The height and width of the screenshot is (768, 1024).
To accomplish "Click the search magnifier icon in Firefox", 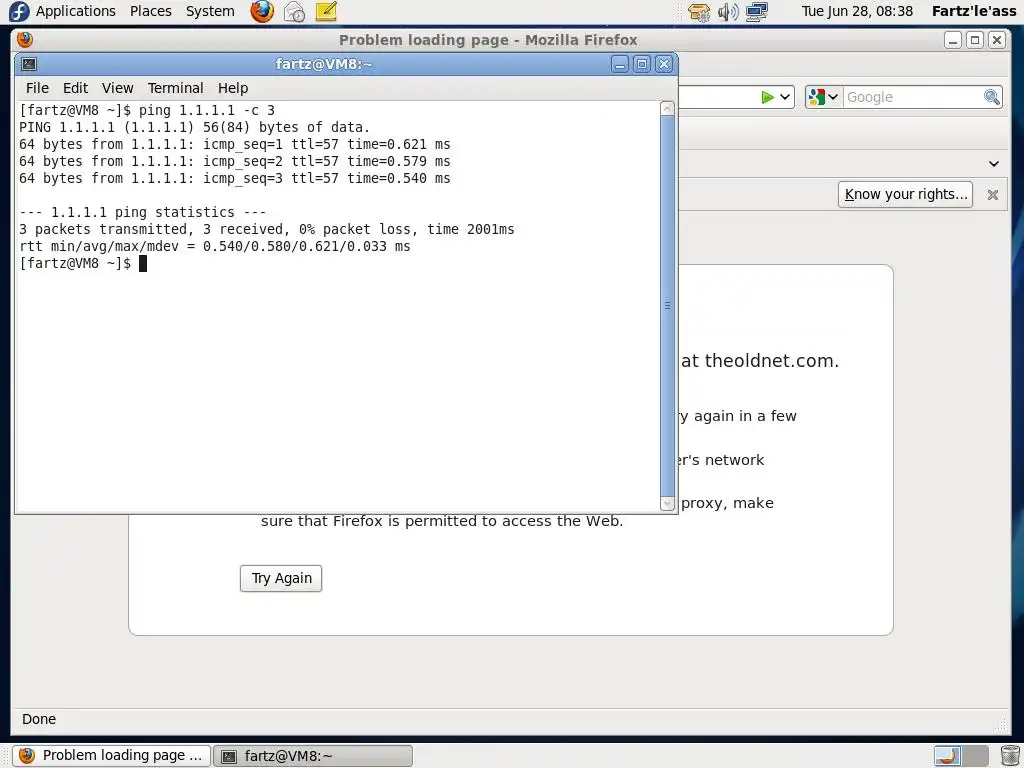I will [x=991, y=97].
